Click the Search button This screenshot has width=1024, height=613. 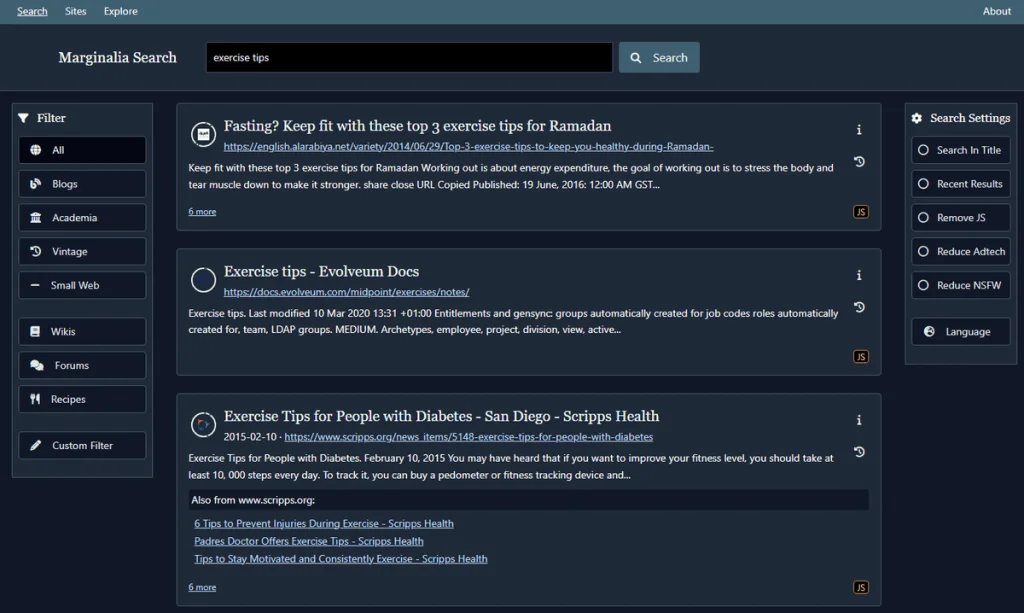click(x=659, y=57)
